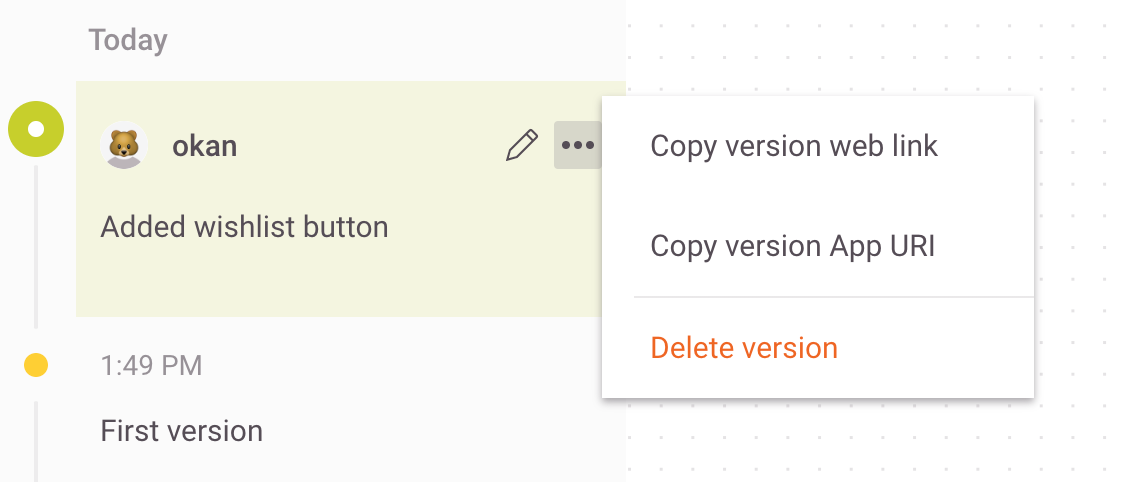Image resolution: width=1122 pixels, height=482 pixels.
Task: Click the Added wishlist button description
Action: pyautogui.click(x=244, y=227)
